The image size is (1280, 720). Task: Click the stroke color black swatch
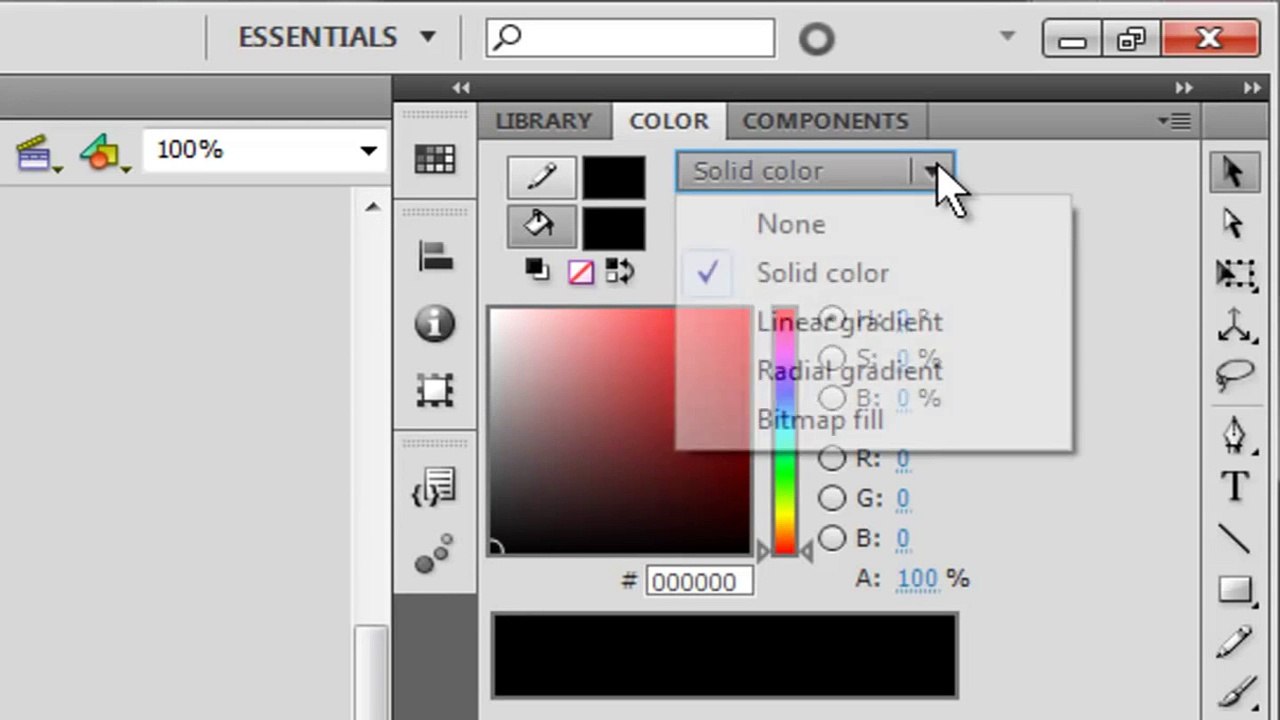[614, 177]
